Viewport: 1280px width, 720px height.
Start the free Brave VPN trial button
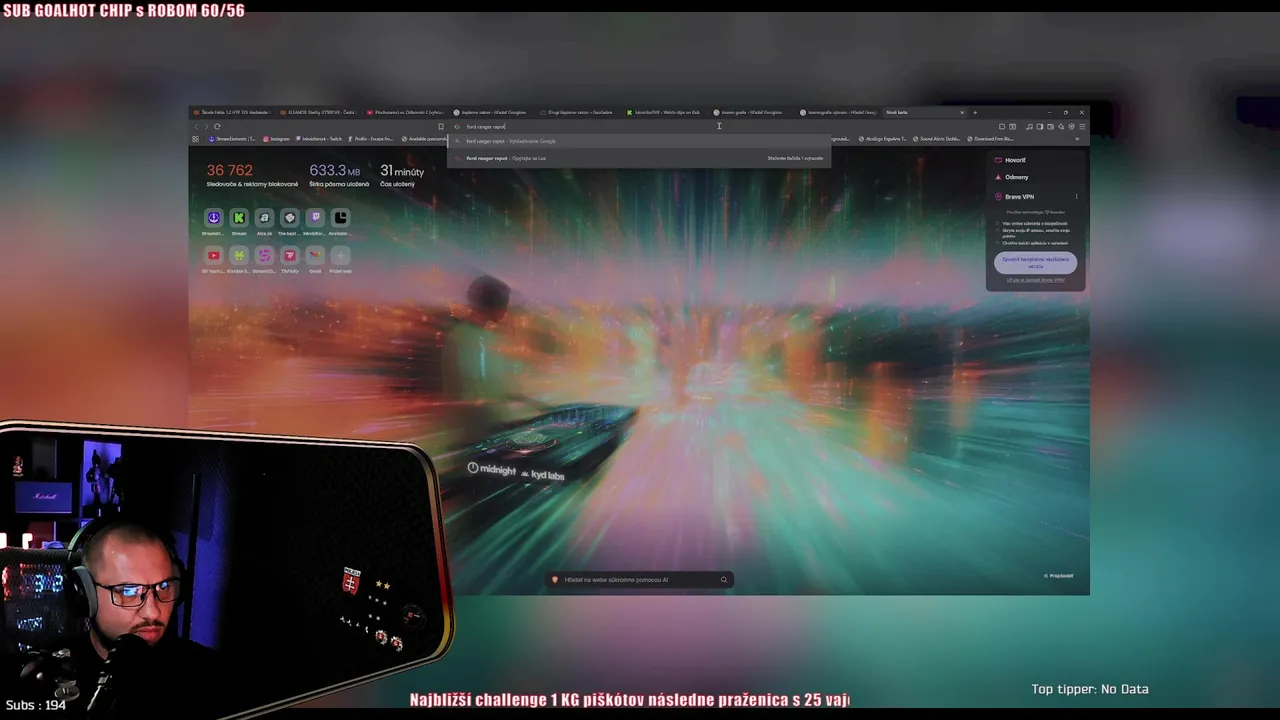1036,262
